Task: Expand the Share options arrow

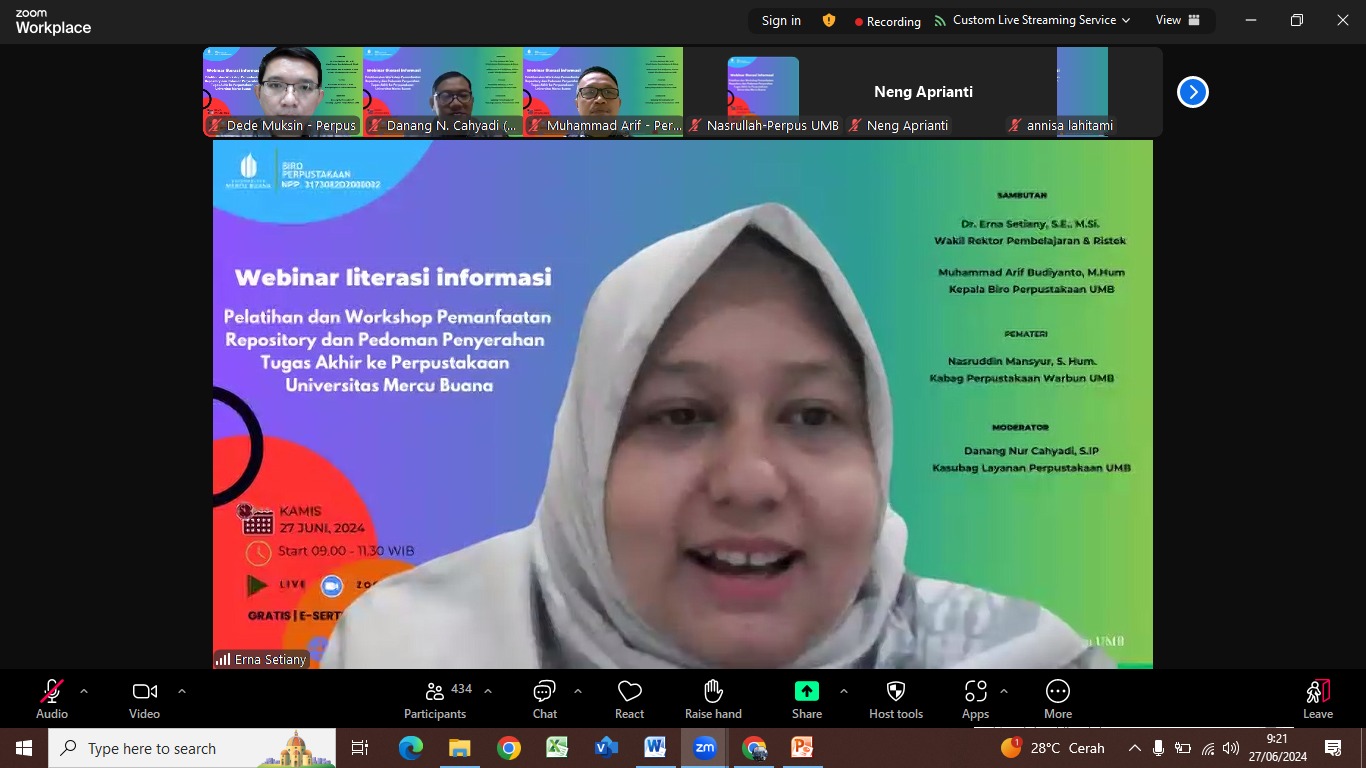Action: click(843, 691)
